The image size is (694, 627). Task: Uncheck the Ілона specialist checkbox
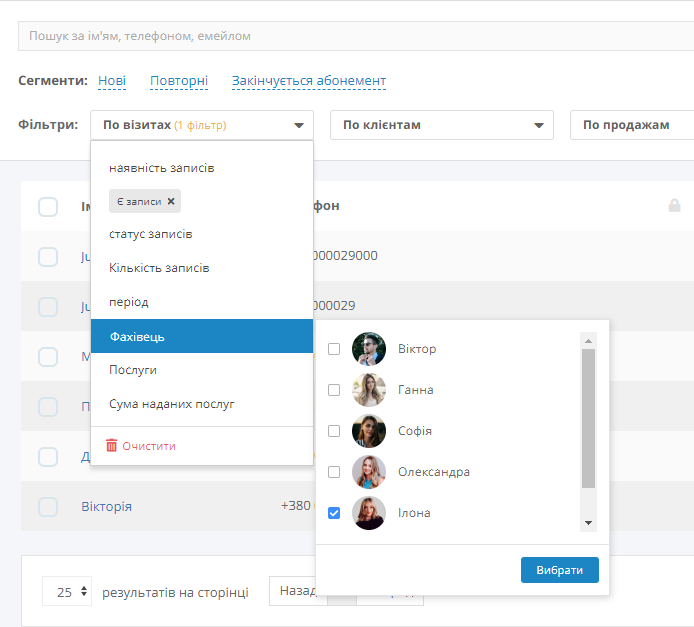[x=334, y=513]
